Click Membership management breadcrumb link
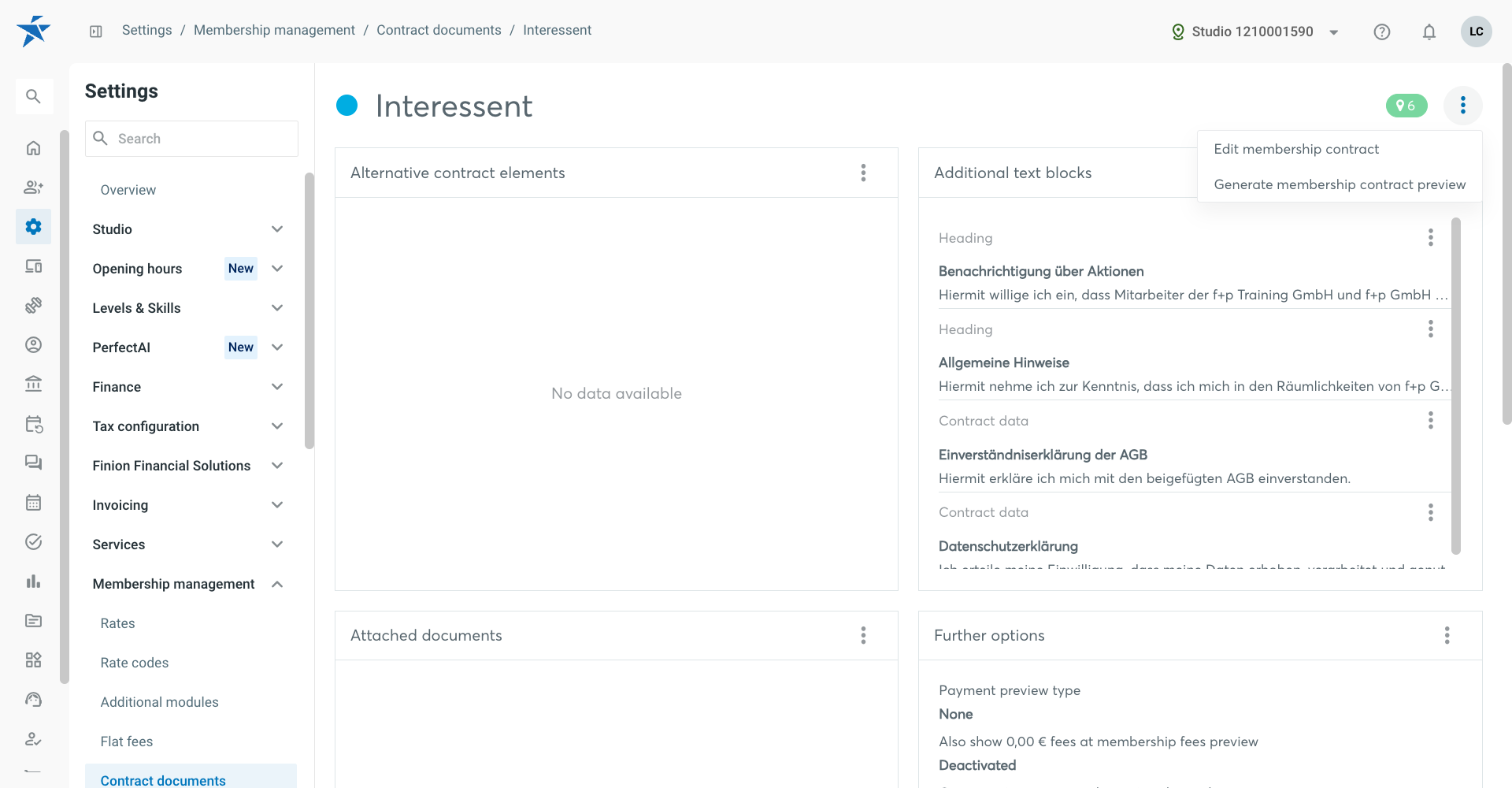Viewport: 1512px width, 788px height. coord(274,30)
